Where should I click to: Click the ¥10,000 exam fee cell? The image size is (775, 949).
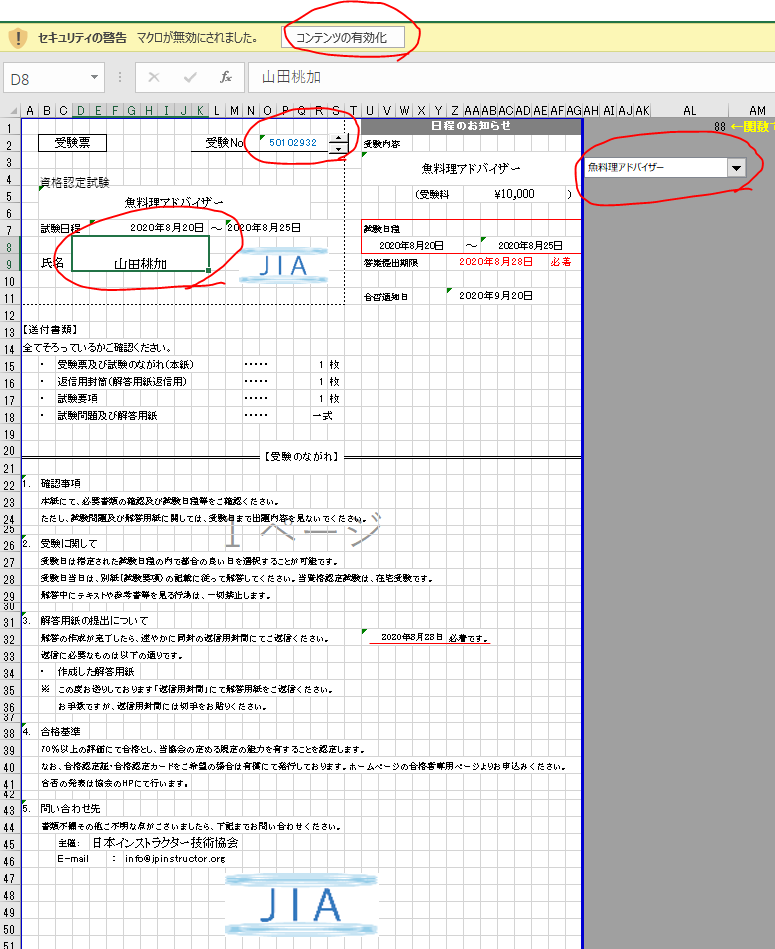point(514,194)
